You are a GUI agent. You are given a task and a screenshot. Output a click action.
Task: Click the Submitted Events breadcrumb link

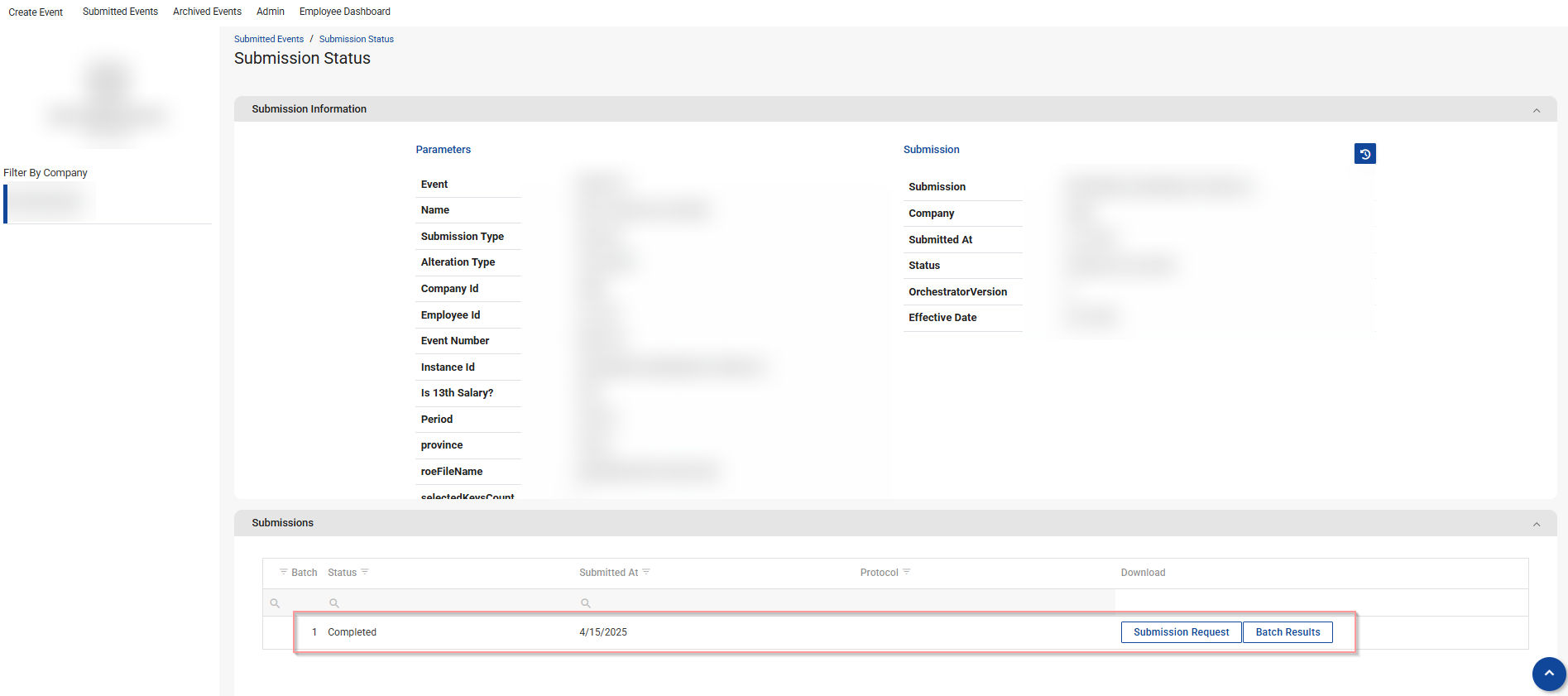pyautogui.click(x=269, y=39)
